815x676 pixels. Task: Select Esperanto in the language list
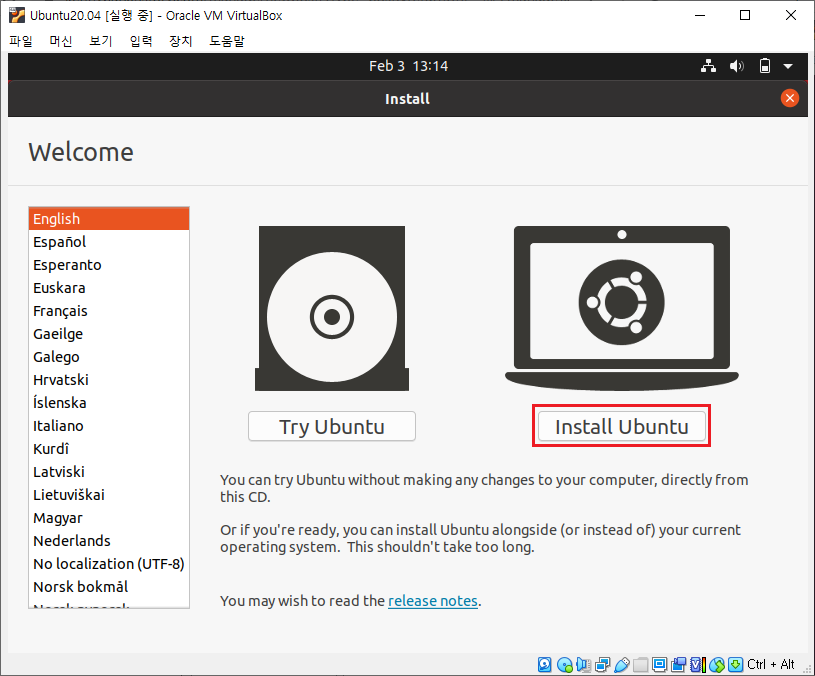coord(109,265)
